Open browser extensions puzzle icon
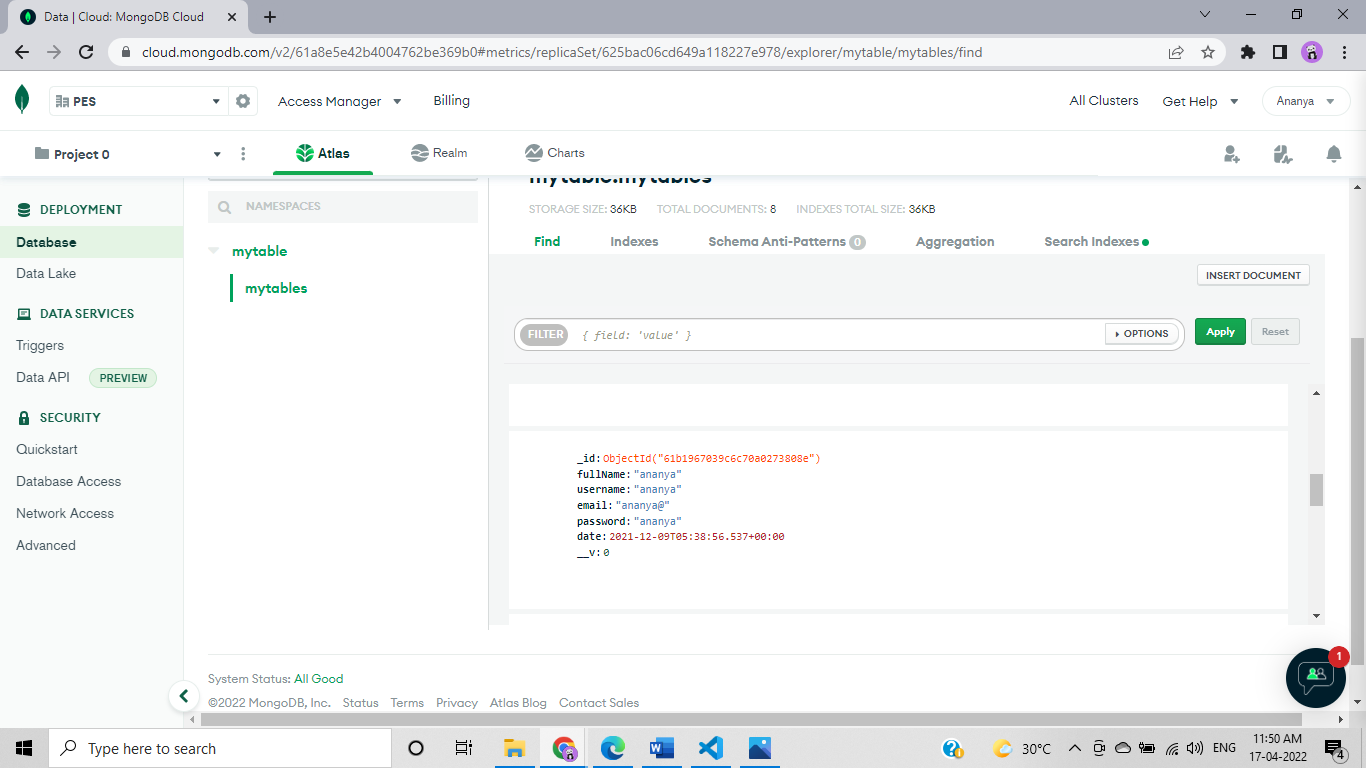This screenshot has height=768, width=1366. click(x=1247, y=52)
